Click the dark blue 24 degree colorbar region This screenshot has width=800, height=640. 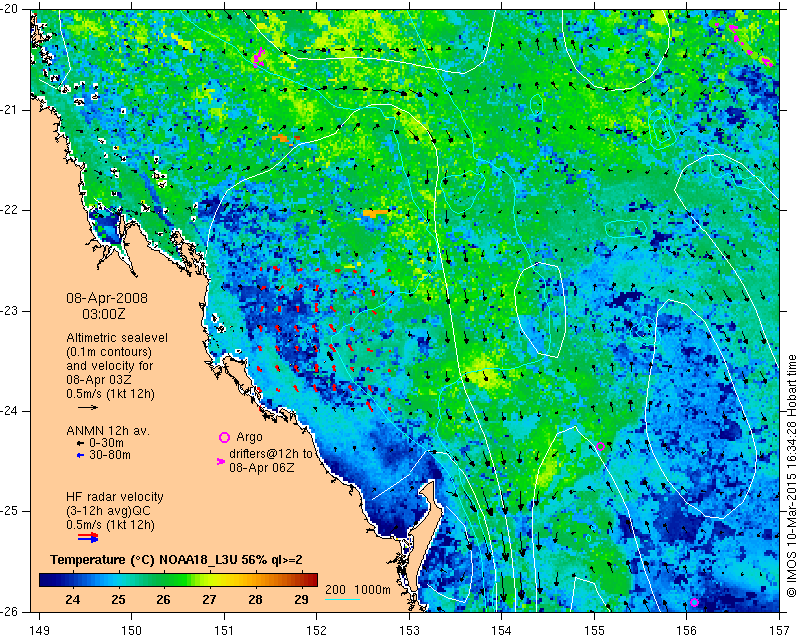(72, 580)
